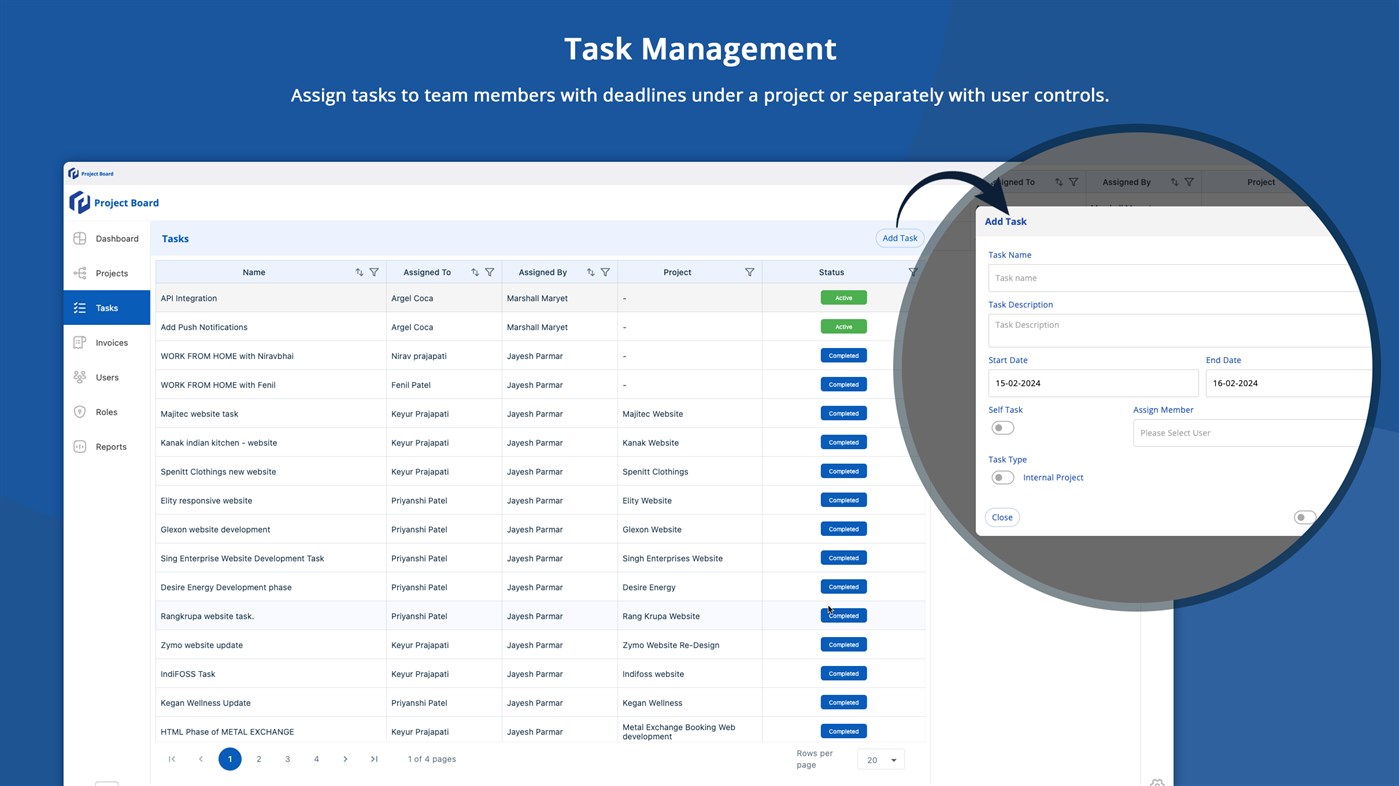Filter the Status column
The height and width of the screenshot is (786, 1399).
click(x=912, y=272)
